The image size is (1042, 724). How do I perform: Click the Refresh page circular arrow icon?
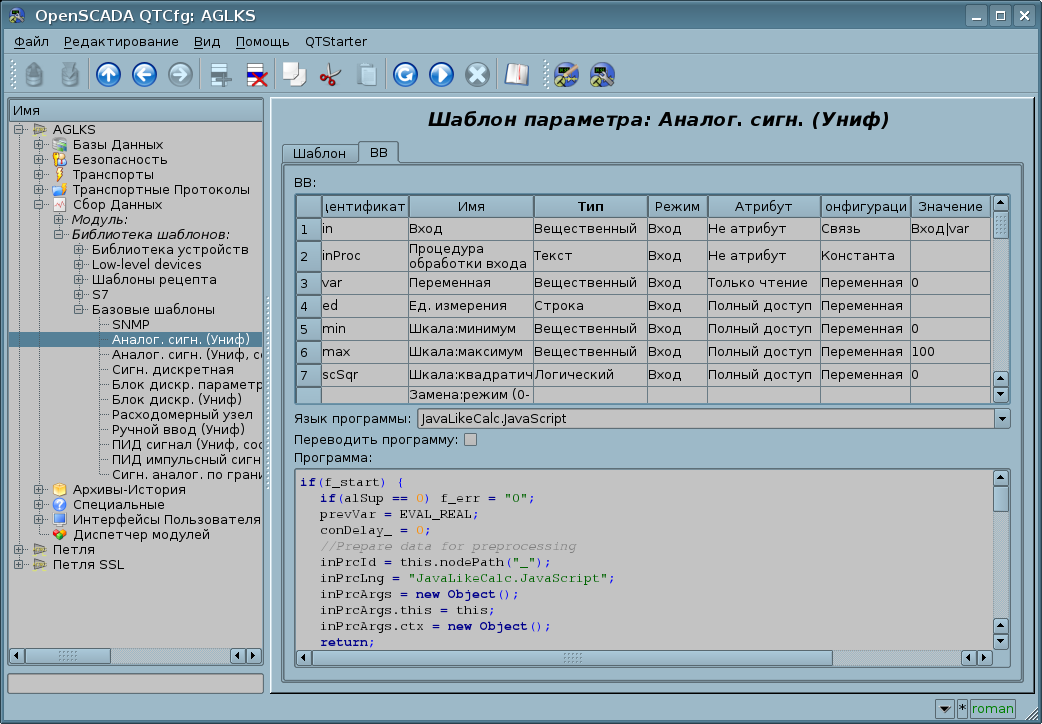405,75
